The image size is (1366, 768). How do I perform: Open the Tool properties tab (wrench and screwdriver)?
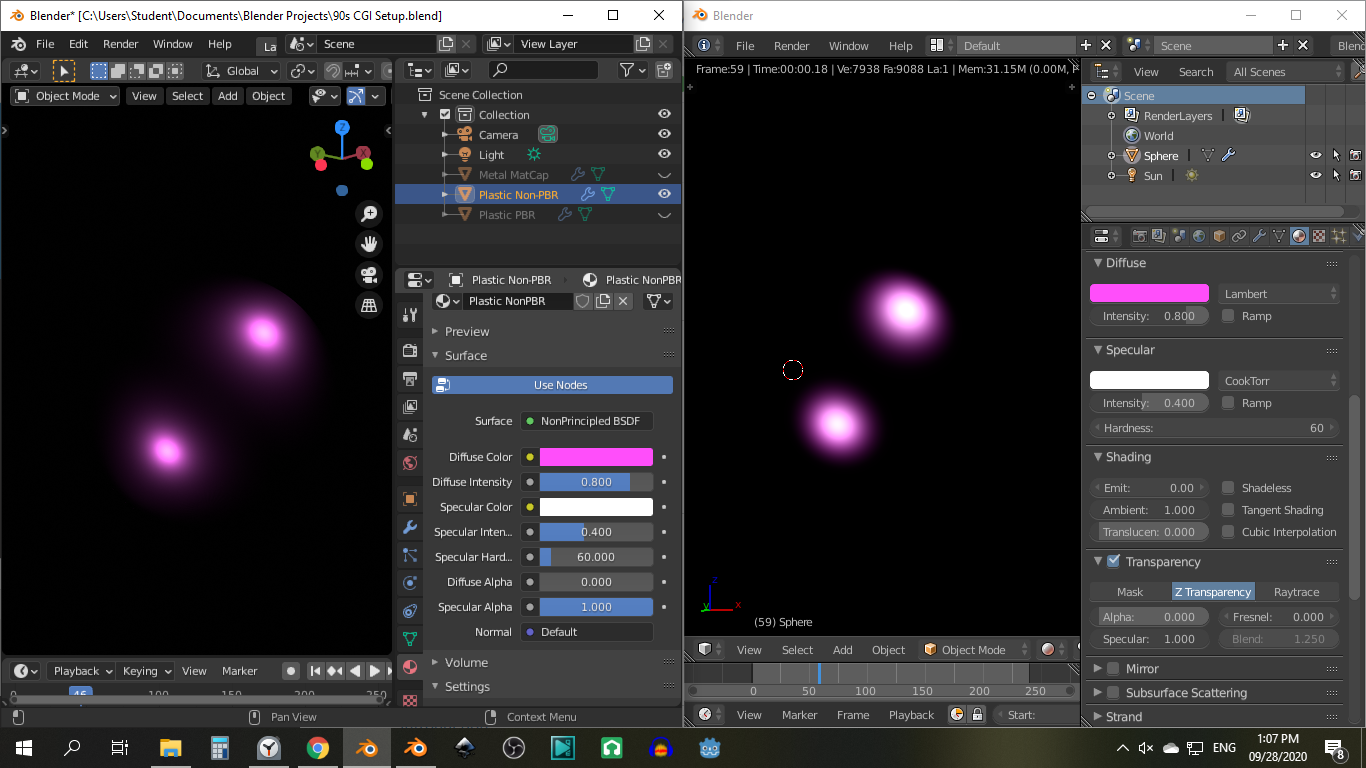[409, 315]
